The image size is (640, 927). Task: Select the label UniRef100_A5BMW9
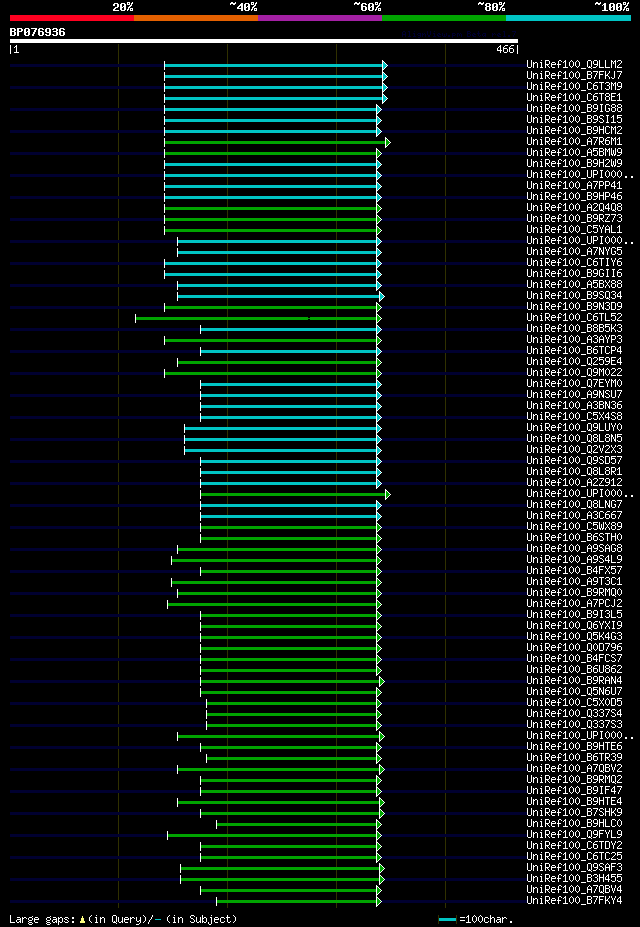pyautogui.click(x=574, y=153)
